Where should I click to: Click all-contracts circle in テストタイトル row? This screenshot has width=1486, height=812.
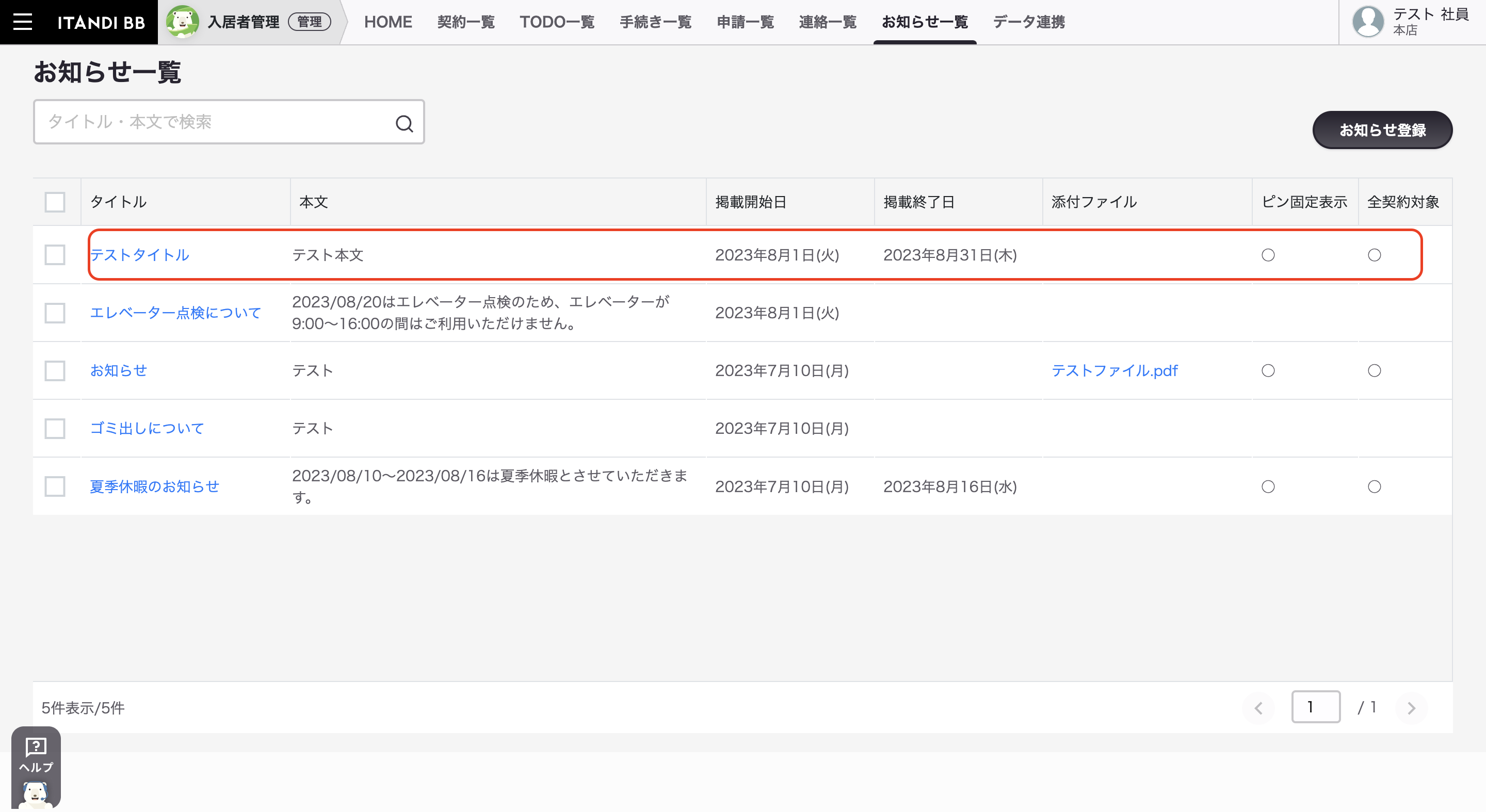point(1374,255)
